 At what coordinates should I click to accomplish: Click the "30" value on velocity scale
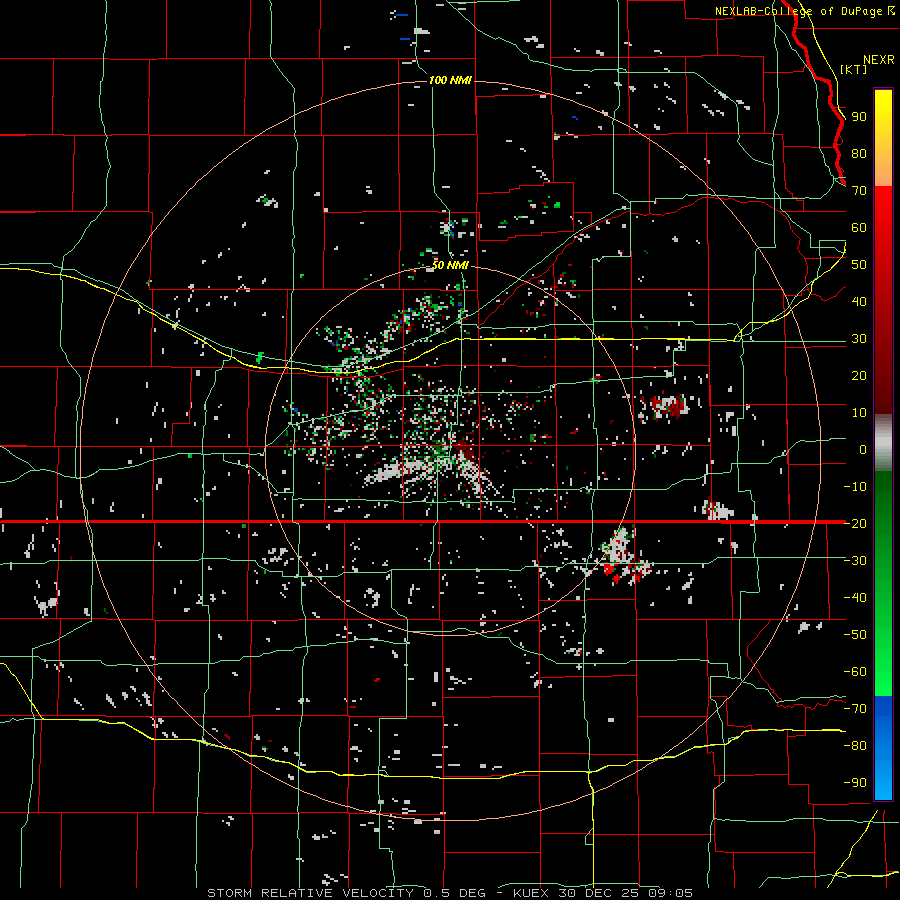pyautogui.click(x=859, y=339)
